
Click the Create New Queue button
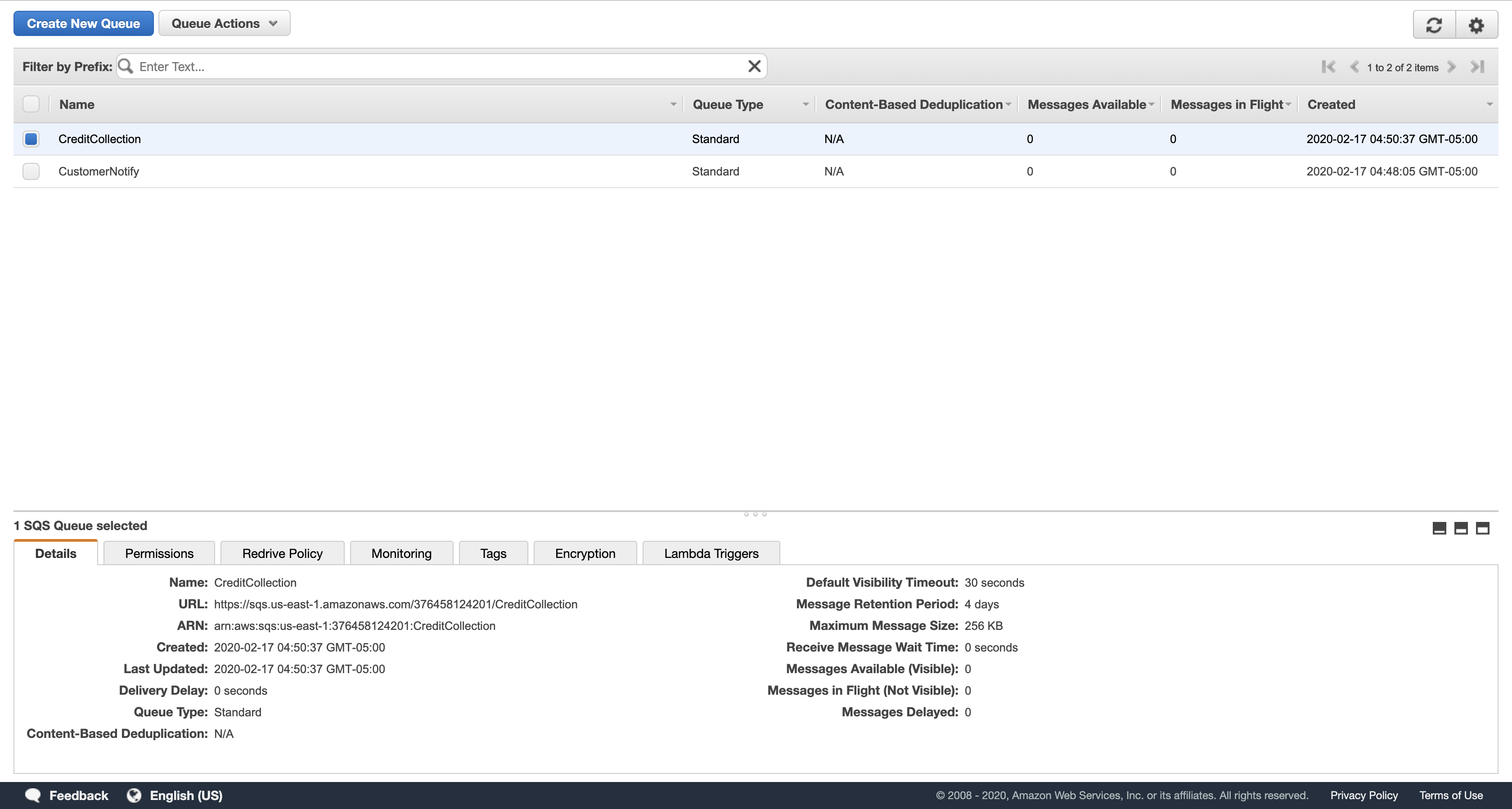point(83,23)
